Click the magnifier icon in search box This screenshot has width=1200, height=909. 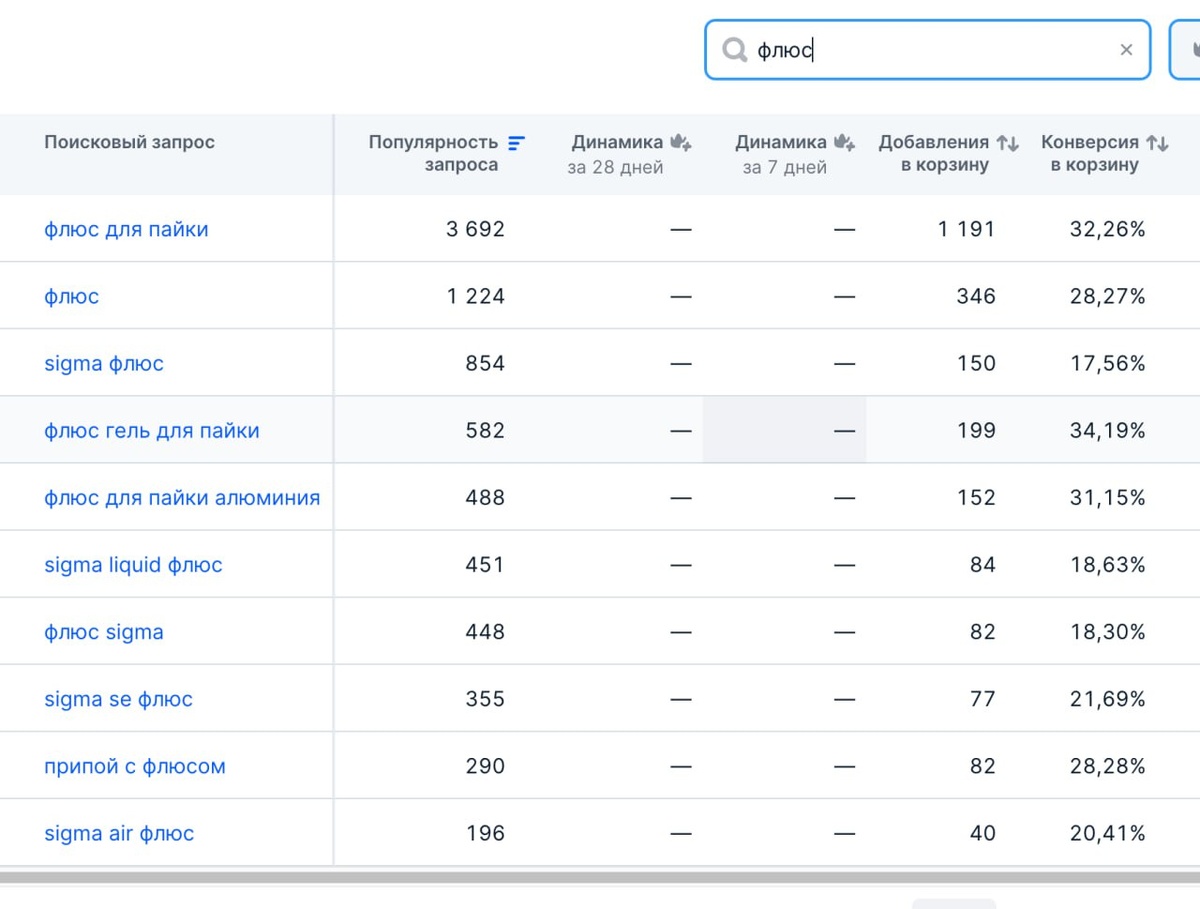[x=735, y=50]
